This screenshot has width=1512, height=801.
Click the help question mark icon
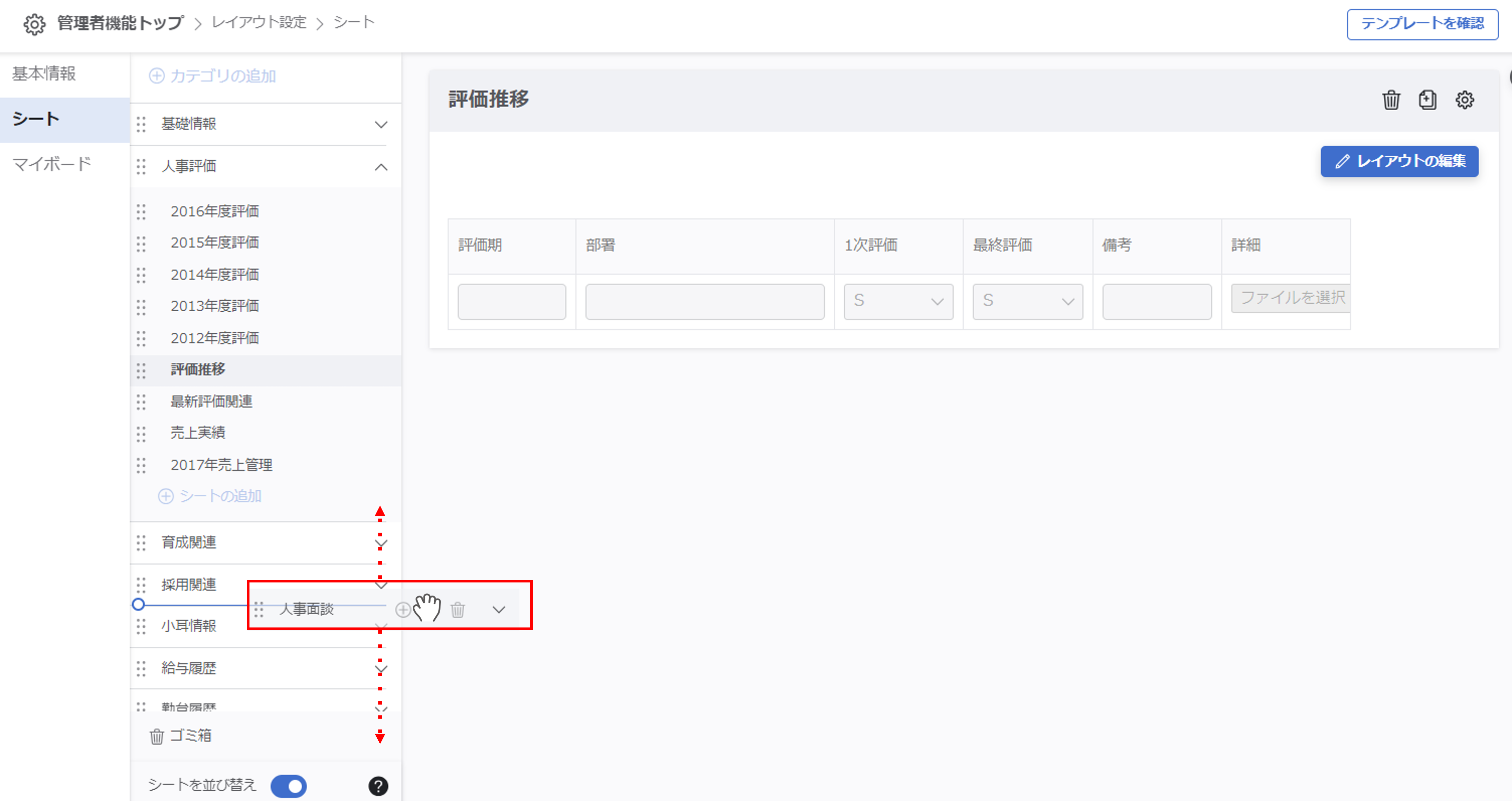coord(378,786)
